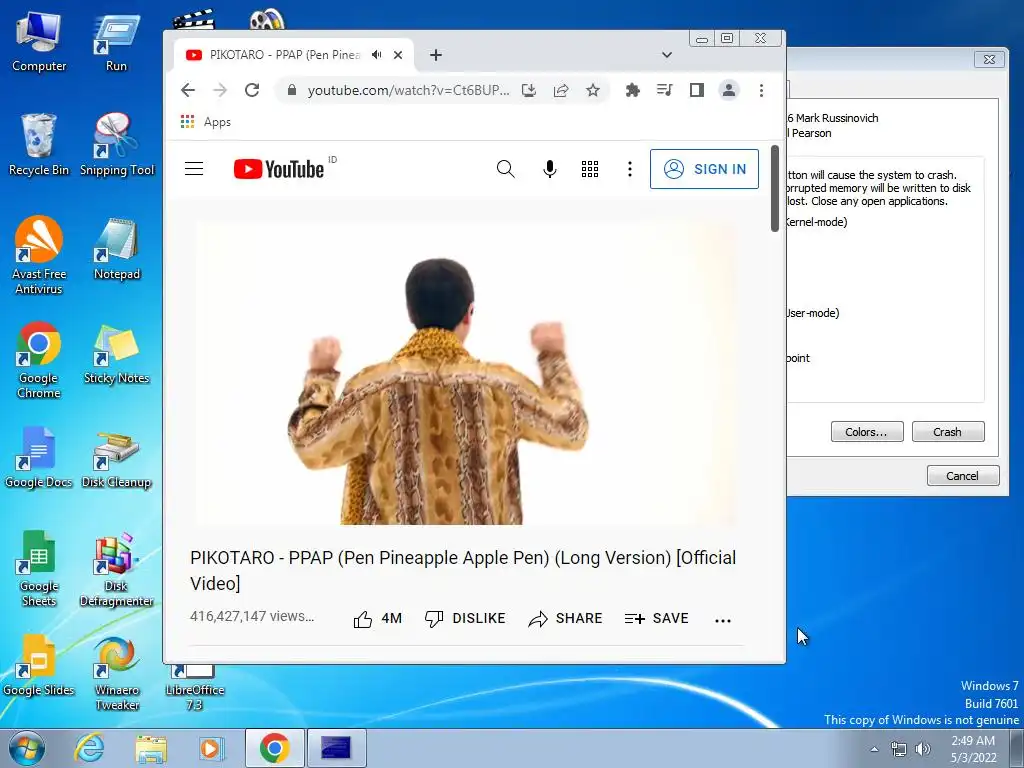Viewport: 1024px width, 768px height.
Task: Open the taskbar clock showing 2:49 AM
Action: (x=973, y=749)
